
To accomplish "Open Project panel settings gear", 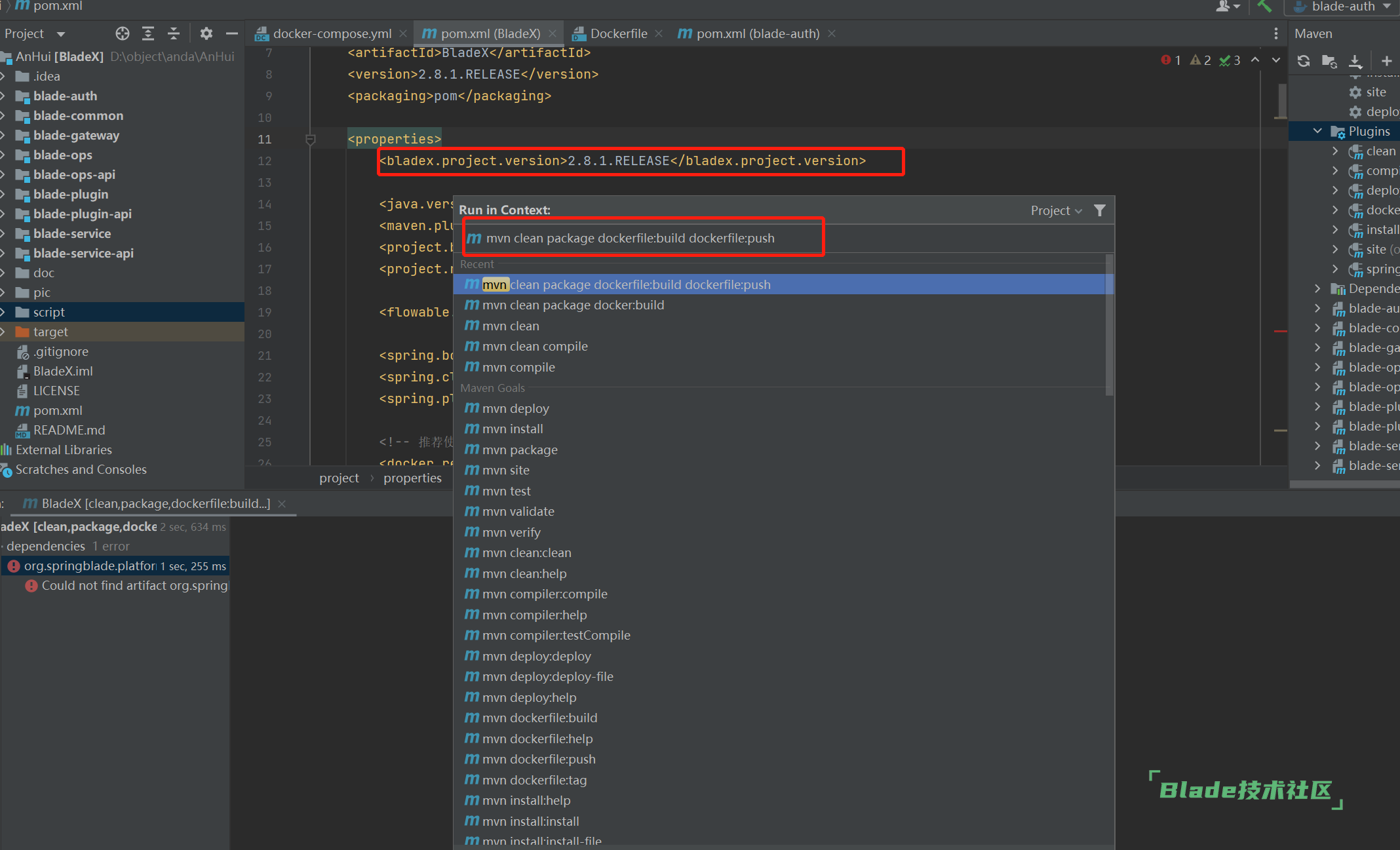I will 206,33.
